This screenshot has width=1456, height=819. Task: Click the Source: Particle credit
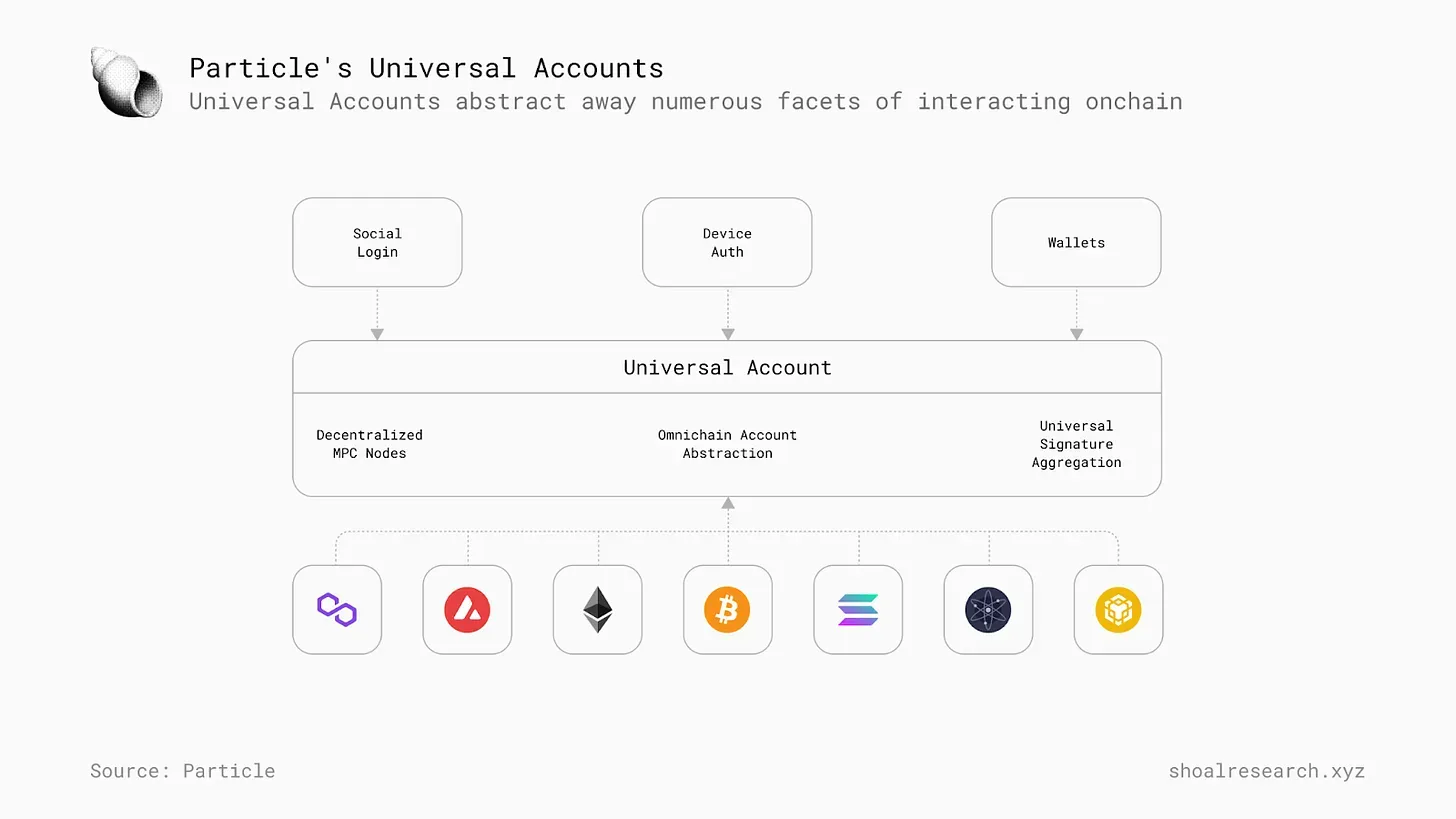click(x=182, y=771)
